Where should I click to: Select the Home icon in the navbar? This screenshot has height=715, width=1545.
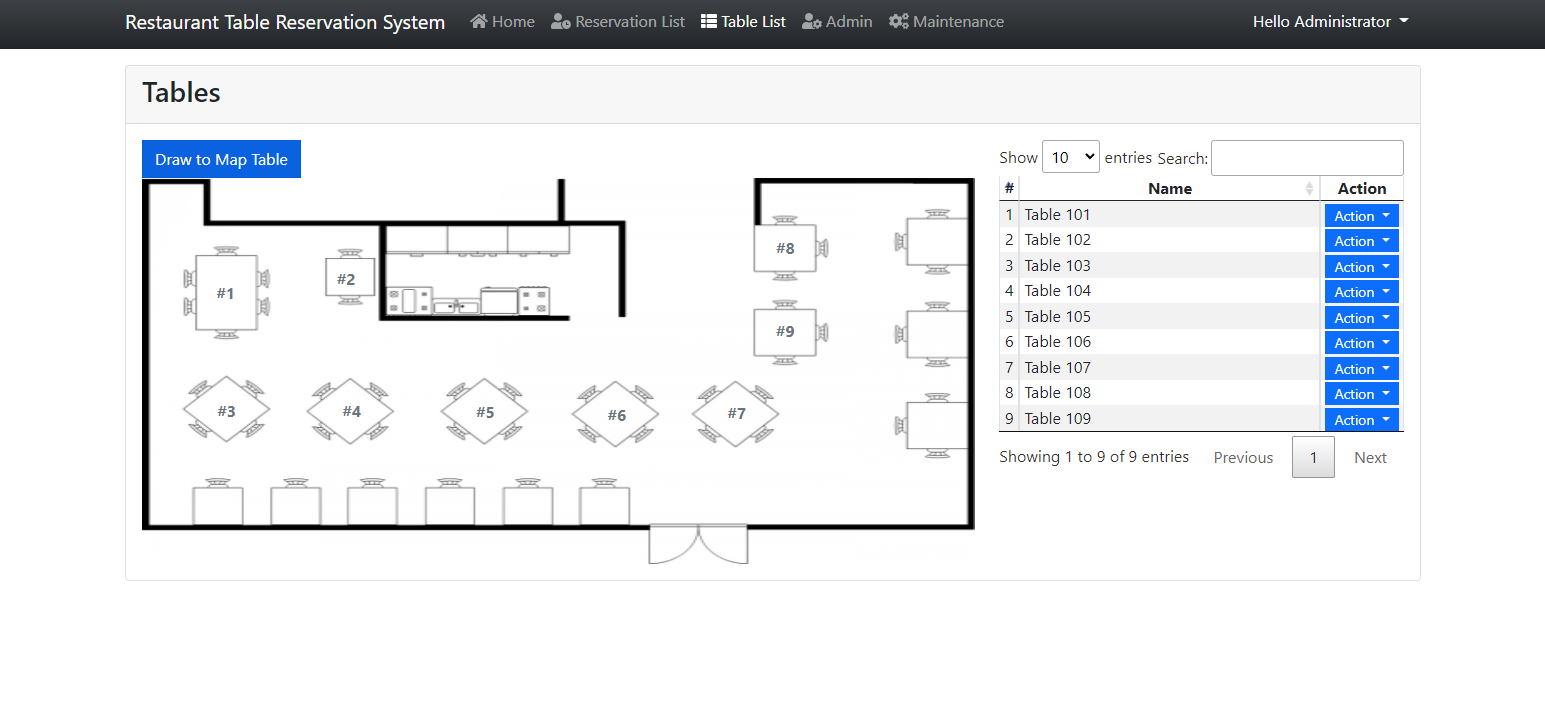[477, 21]
